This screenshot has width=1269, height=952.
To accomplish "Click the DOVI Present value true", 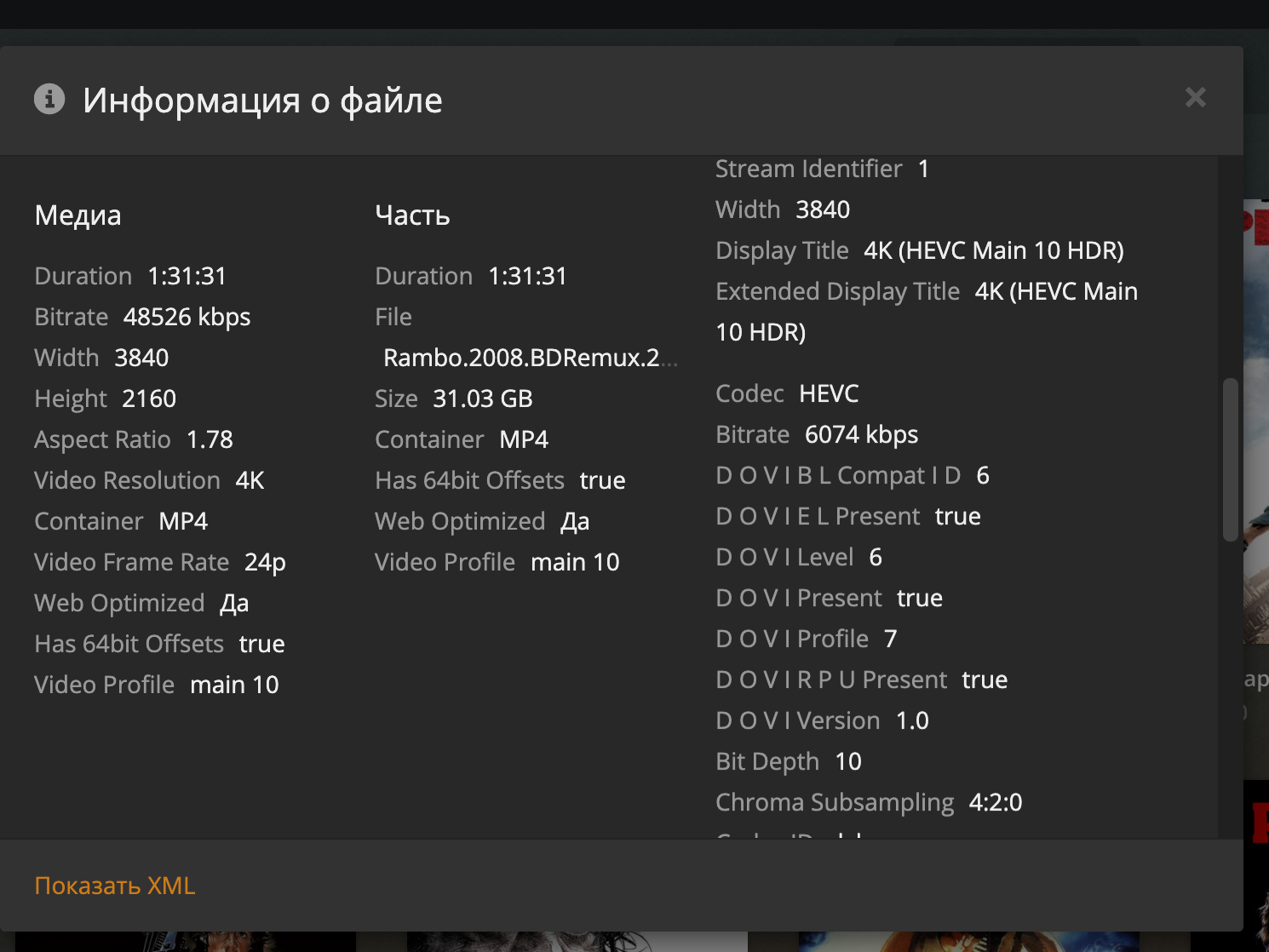I will click(x=920, y=598).
